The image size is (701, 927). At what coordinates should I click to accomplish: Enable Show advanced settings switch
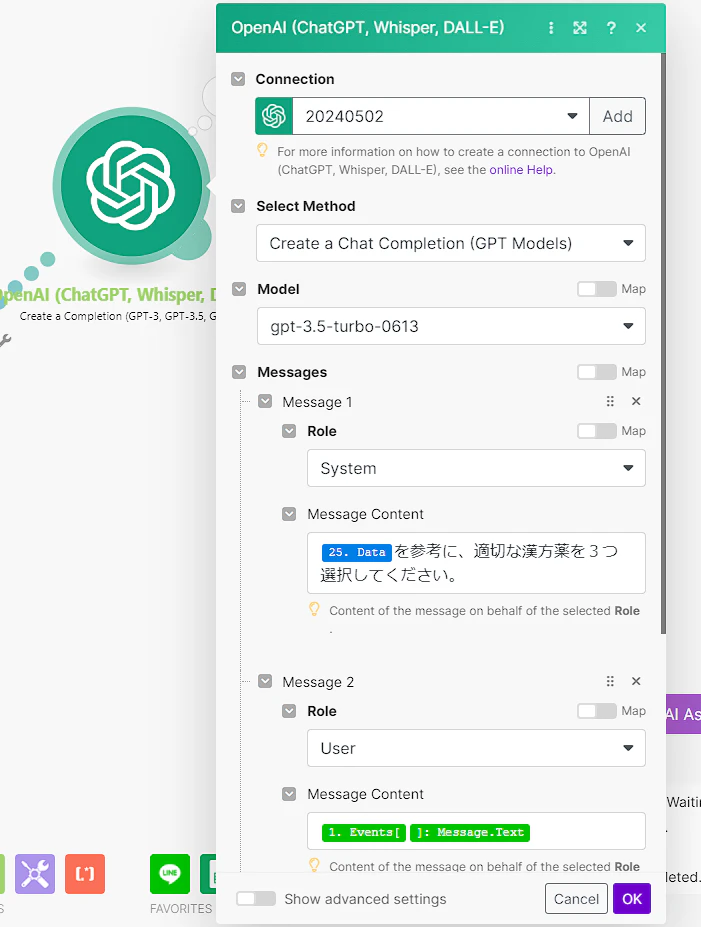pos(256,899)
